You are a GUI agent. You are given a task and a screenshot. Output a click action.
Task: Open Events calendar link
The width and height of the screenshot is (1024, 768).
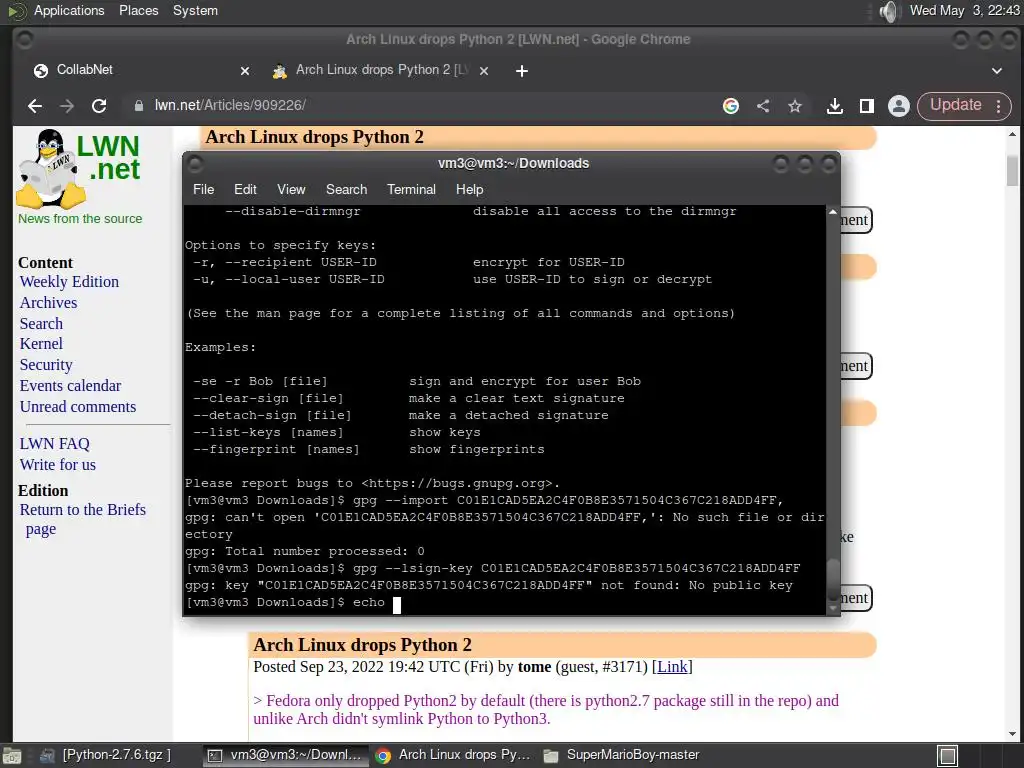[x=71, y=386]
